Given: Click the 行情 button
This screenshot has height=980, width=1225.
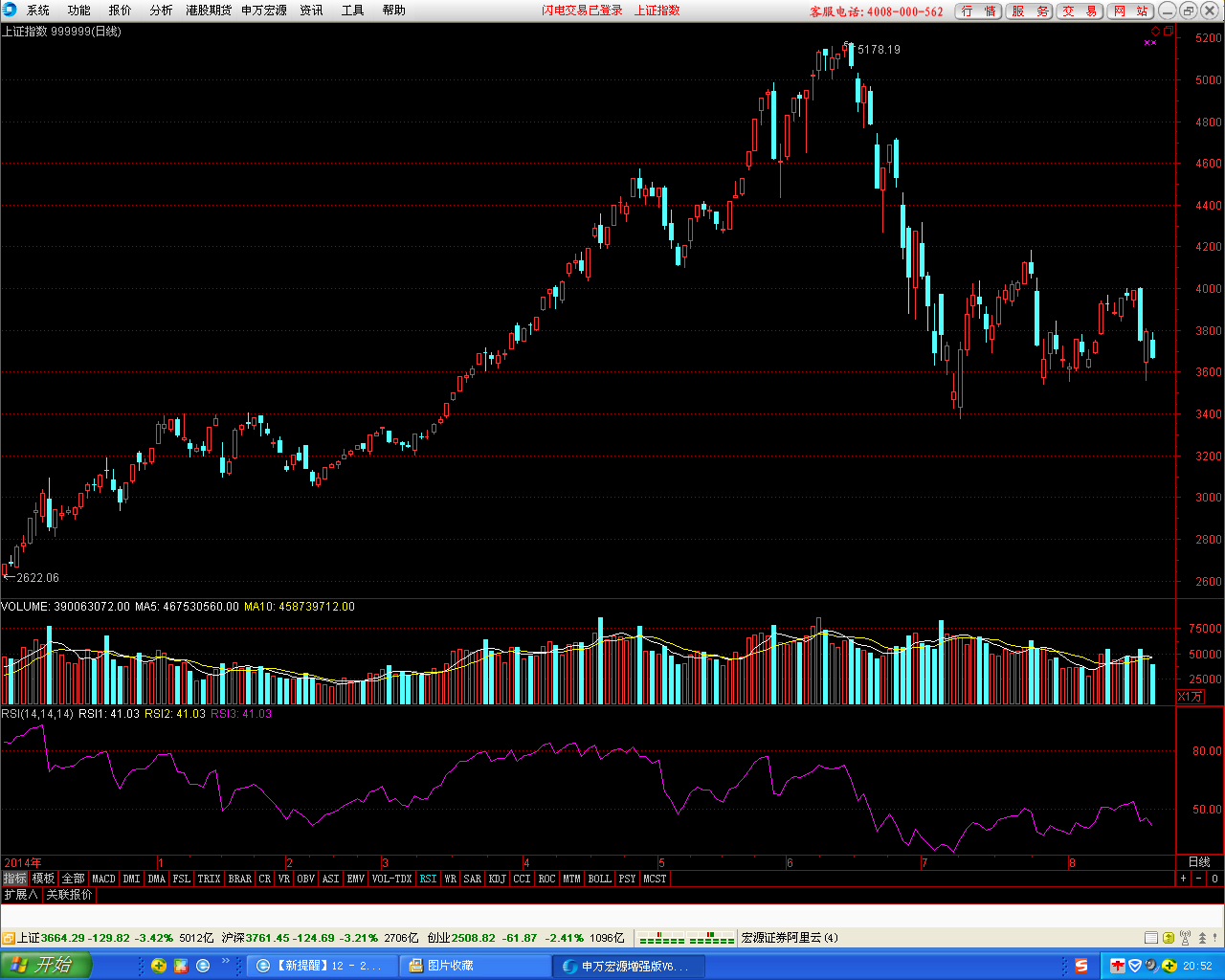Looking at the screenshot, I should [978, 11].
